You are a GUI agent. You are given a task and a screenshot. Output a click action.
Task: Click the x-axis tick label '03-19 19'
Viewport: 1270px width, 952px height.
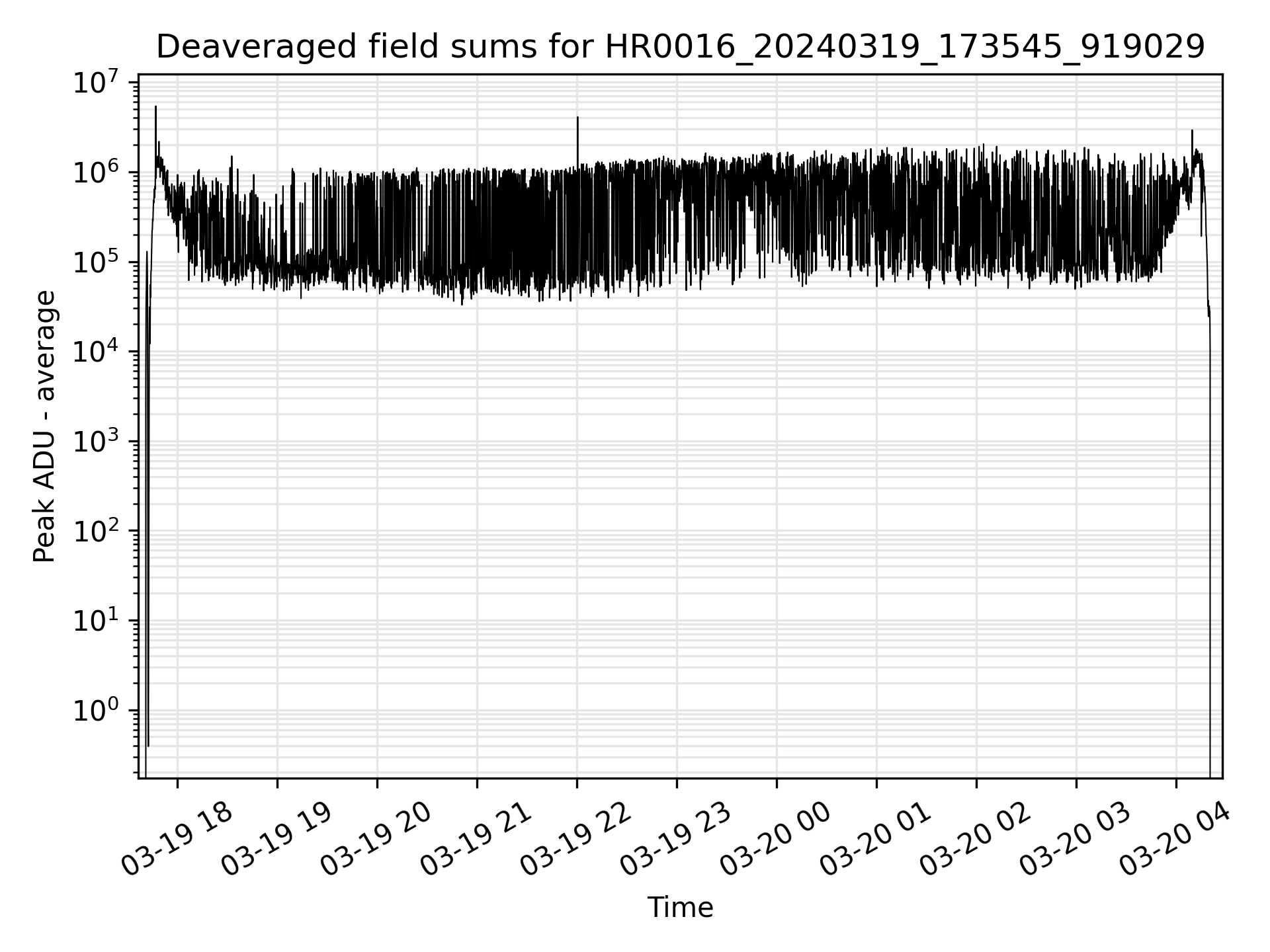[x=276, y=840]
